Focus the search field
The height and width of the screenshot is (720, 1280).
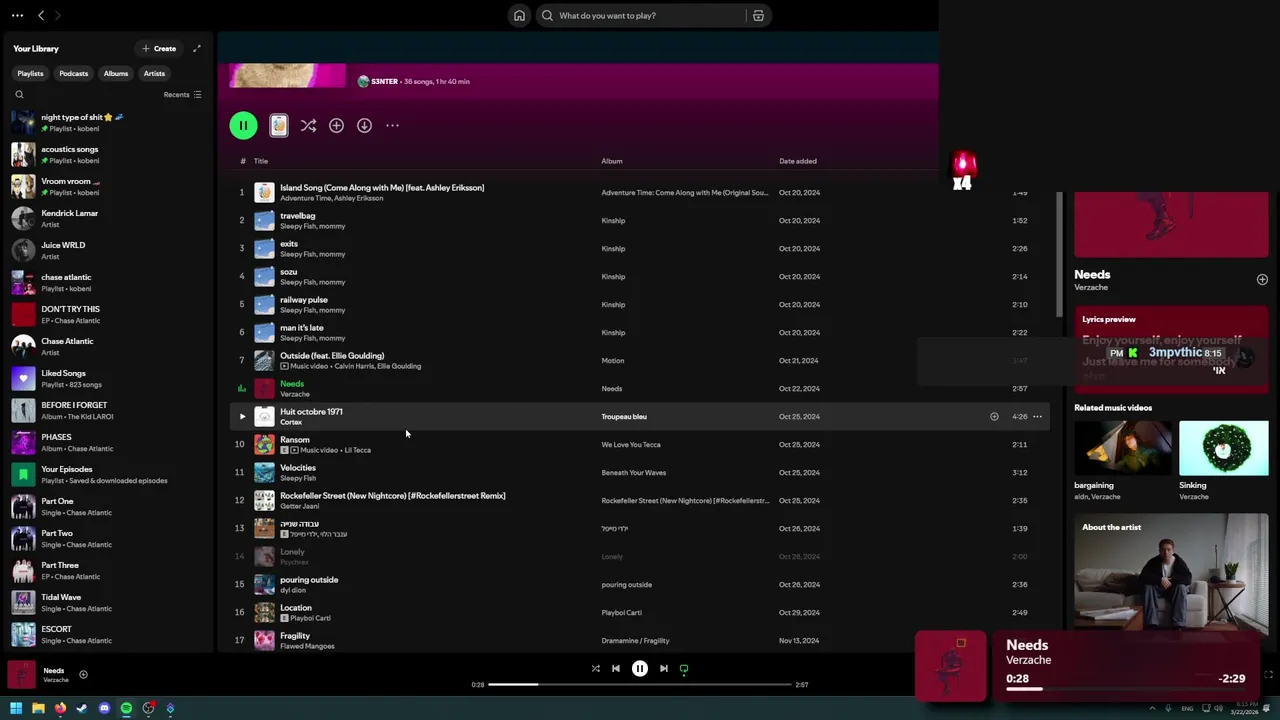pos(640,16)
